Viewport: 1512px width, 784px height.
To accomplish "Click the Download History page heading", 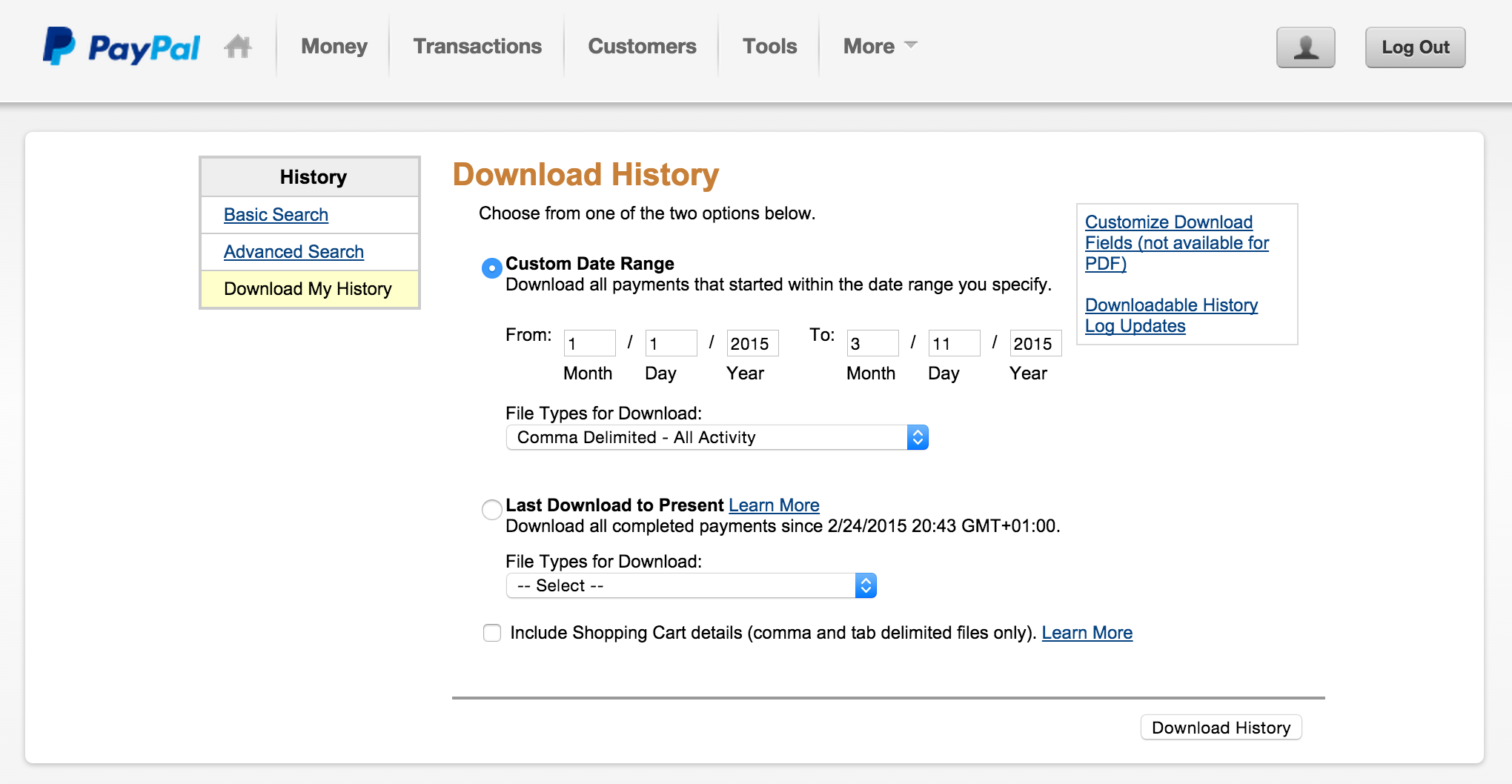I will (586, 175).
